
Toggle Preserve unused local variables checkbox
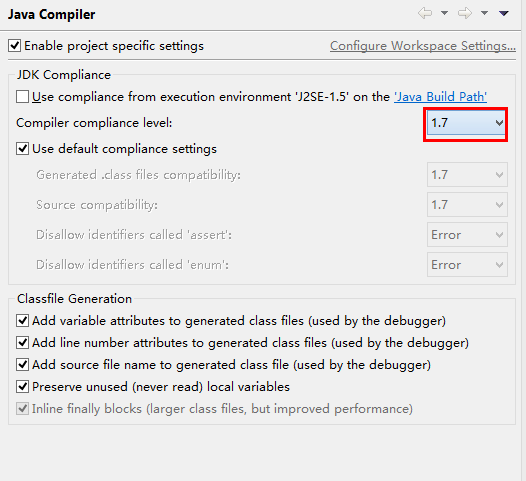click(22, 387)
